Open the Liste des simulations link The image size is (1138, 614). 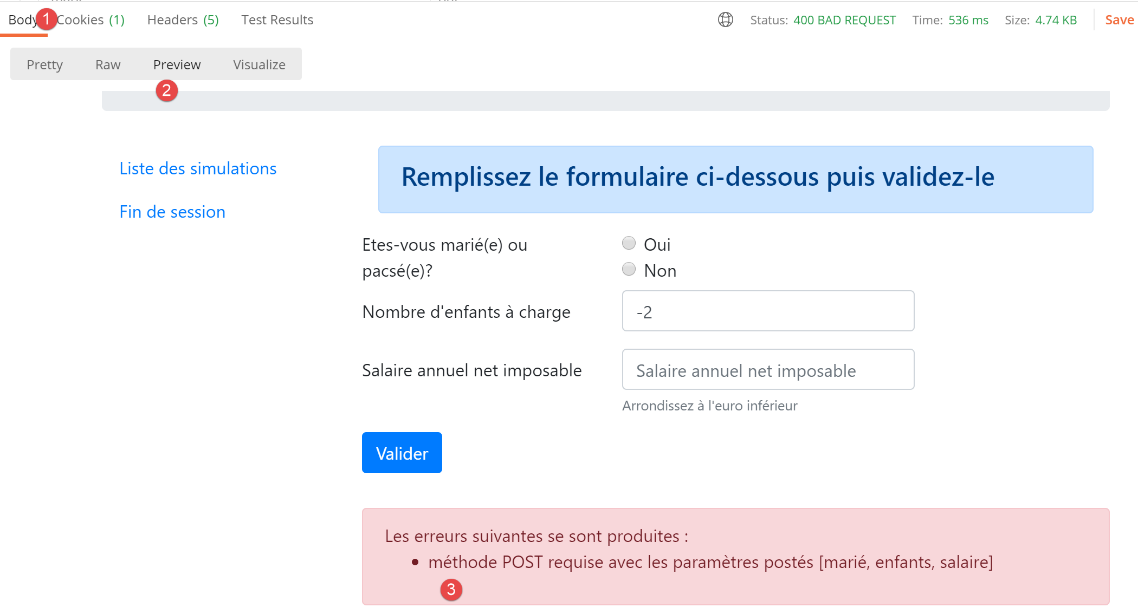198,169
